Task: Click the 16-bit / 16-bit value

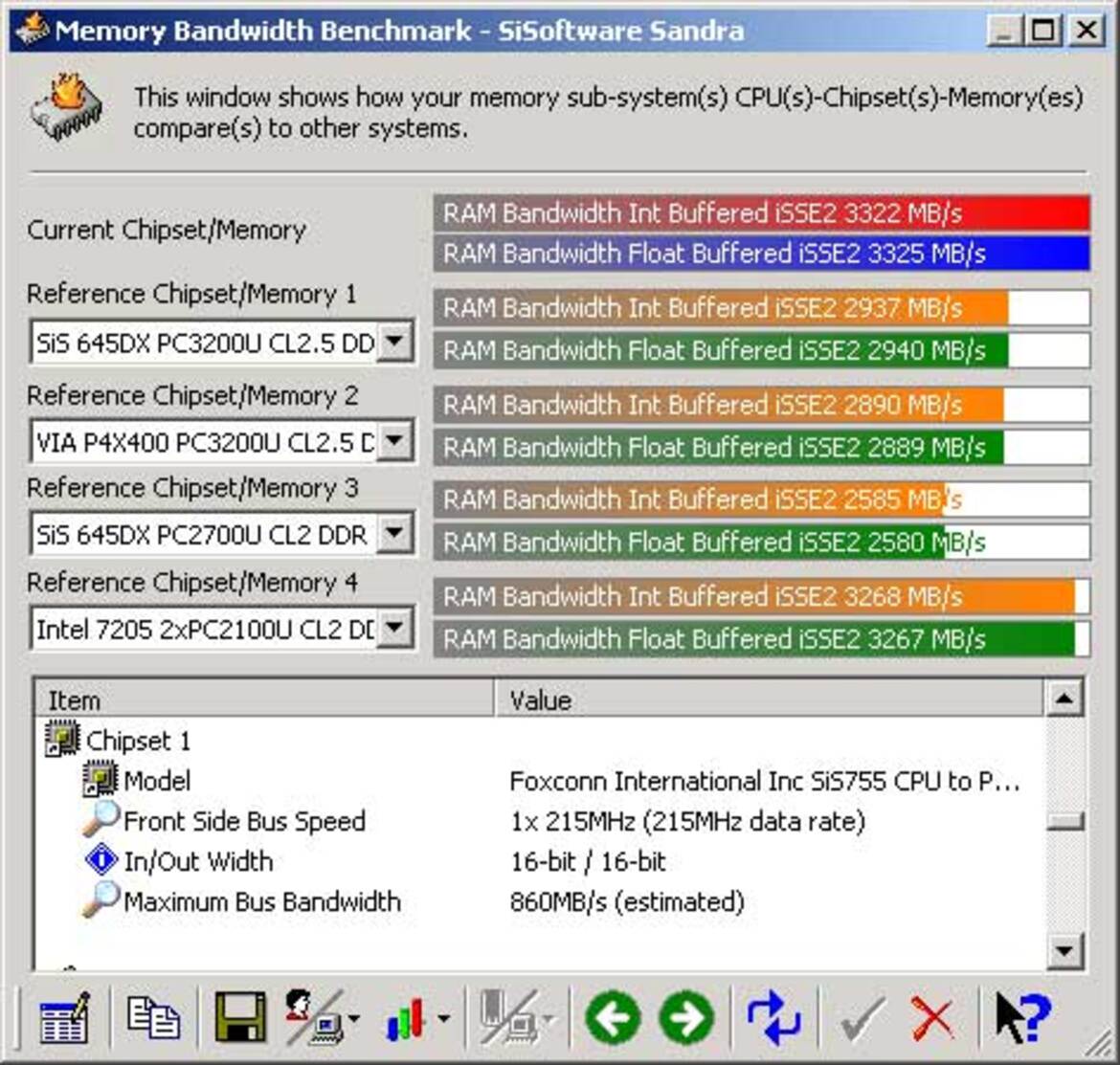Action: 588,861
